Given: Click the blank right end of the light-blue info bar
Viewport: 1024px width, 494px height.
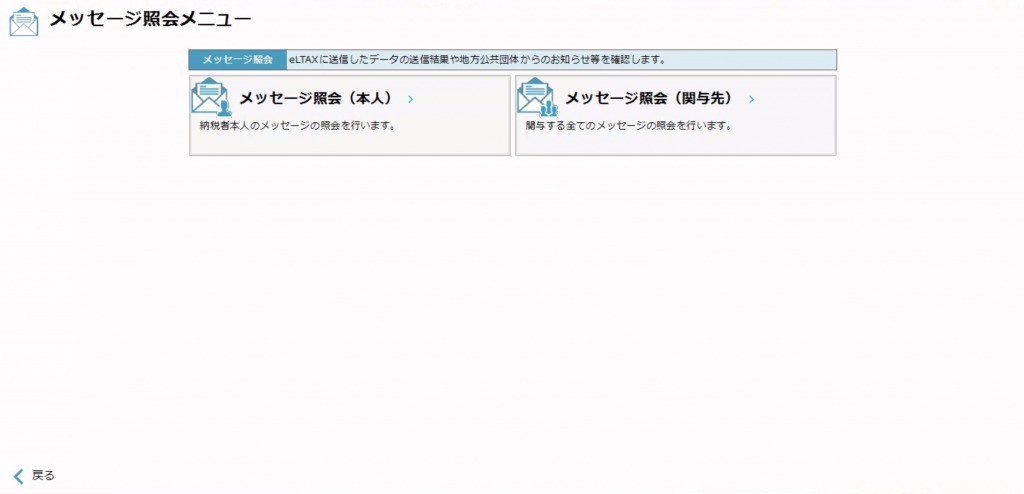Looking at the screenshot, I should point(760,60).
